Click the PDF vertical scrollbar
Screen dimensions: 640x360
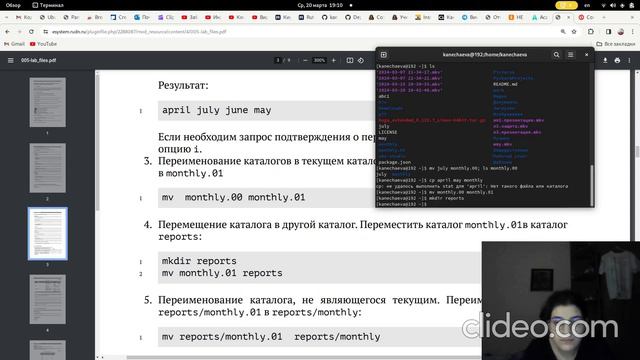[x=637, y=151]
